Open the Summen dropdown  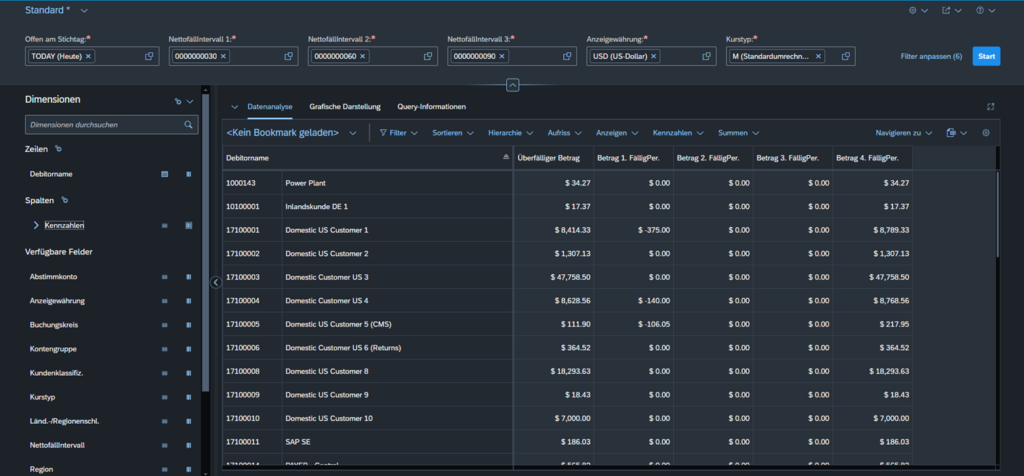coord(739,133)
